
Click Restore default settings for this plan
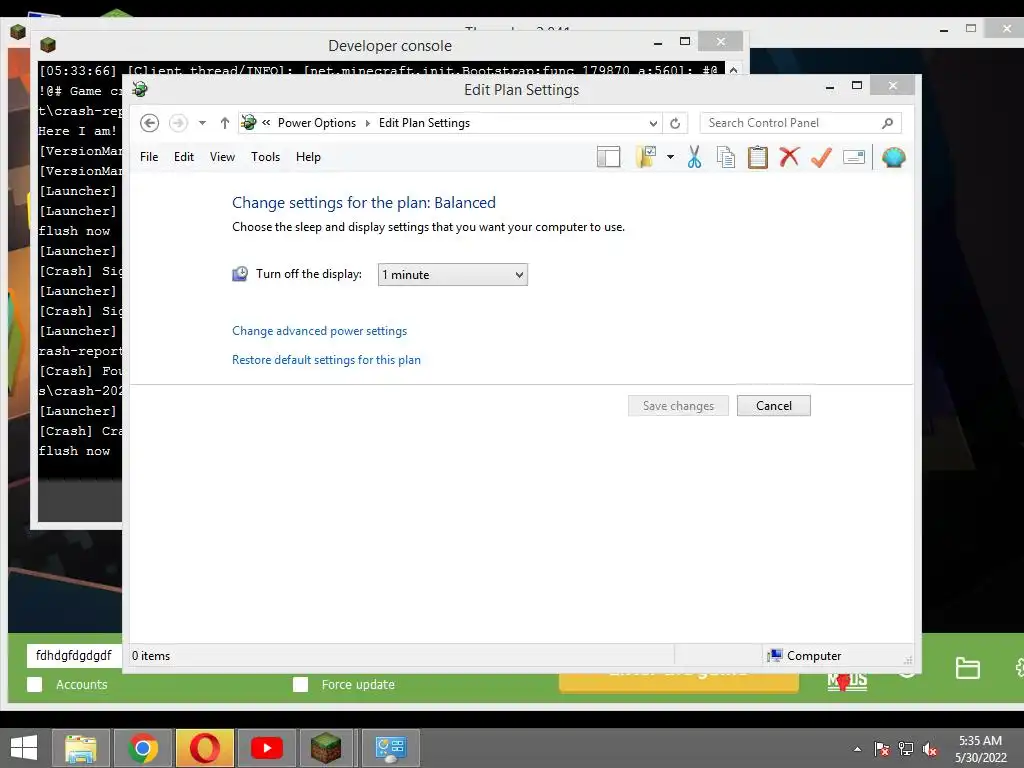click(x=326, y=360)
